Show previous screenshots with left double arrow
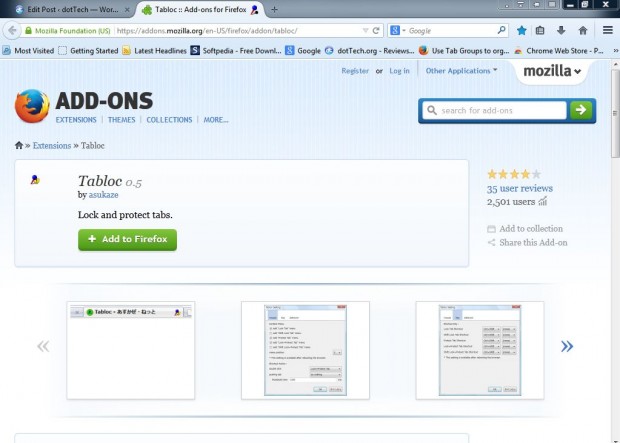620x443 pixels. point(43,346)
